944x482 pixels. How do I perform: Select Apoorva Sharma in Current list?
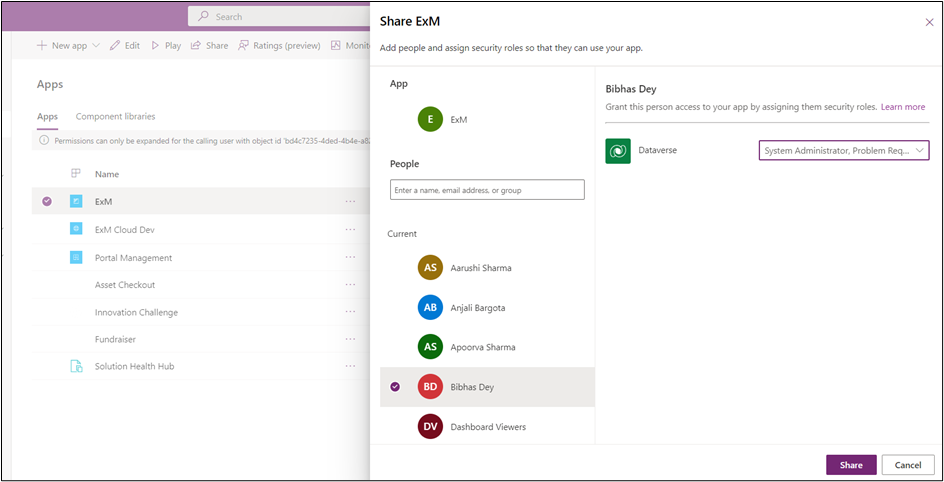tap(487, 347)
